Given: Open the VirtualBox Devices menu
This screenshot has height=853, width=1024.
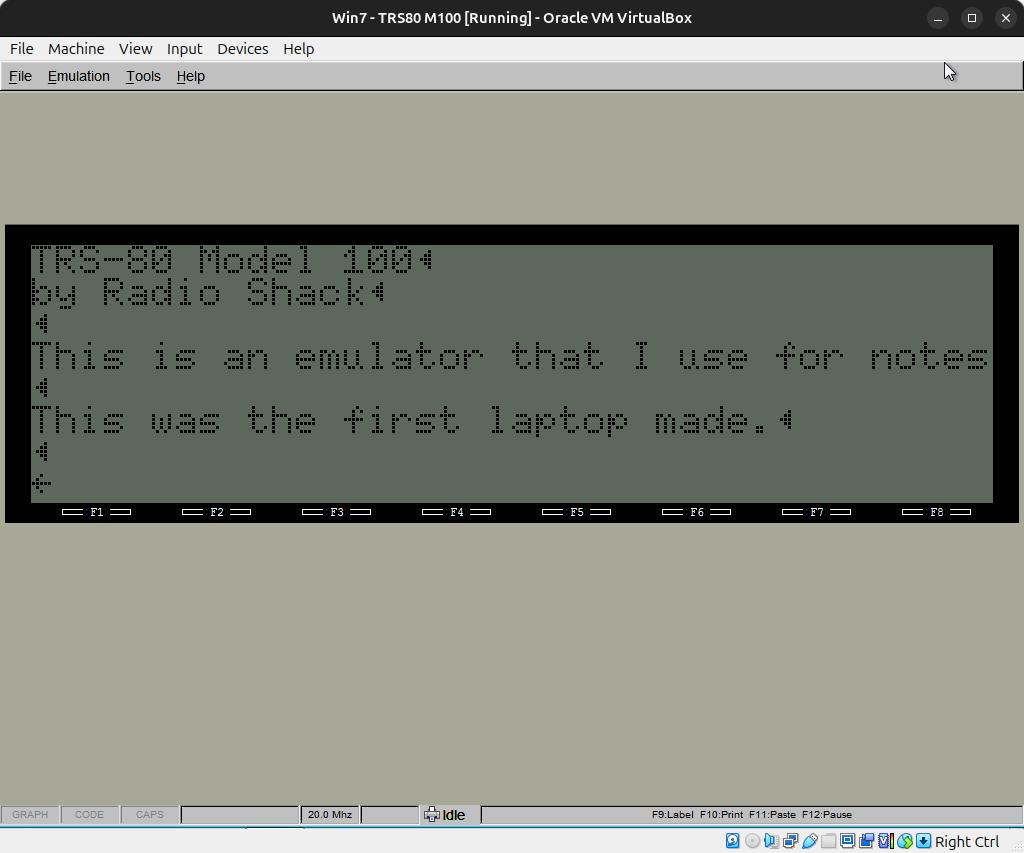Looking at the screenshot, I should click(242, 49).
